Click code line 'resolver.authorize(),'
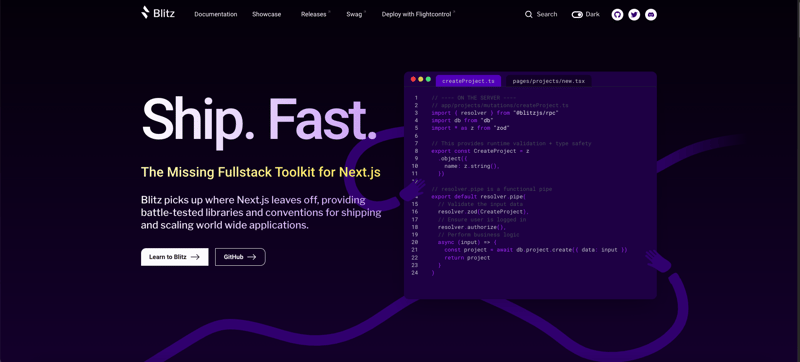The image size is (800, 362). 471,227
